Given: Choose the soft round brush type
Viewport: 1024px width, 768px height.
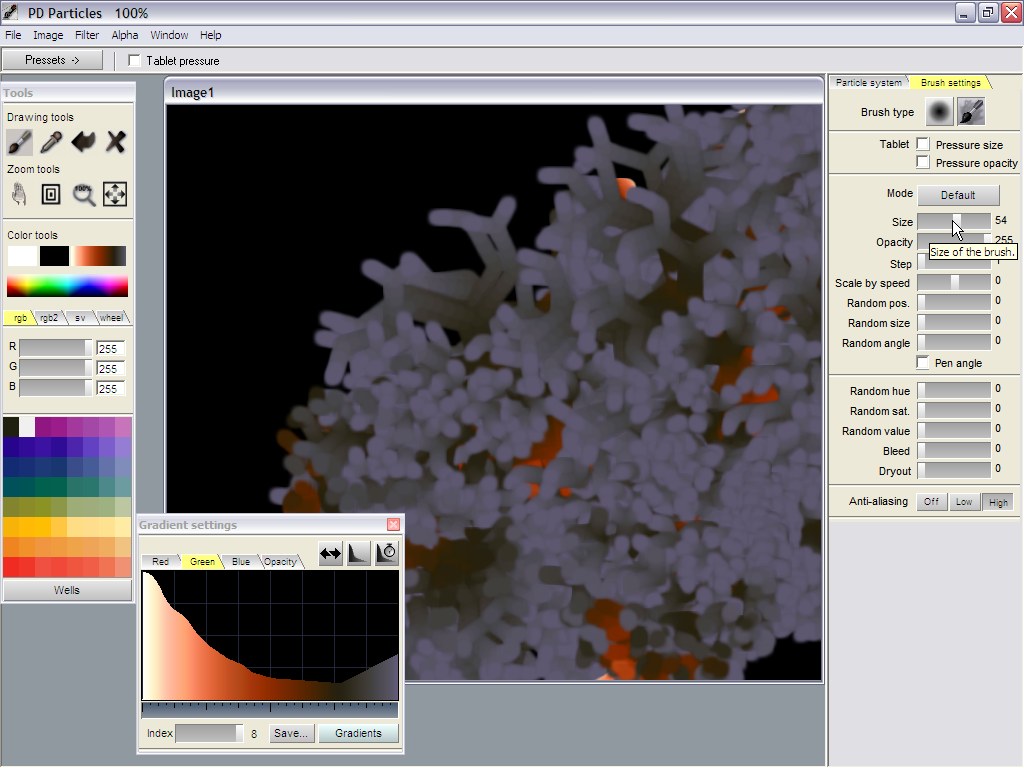Looking at the screenshot, I should tap(938, 112).
